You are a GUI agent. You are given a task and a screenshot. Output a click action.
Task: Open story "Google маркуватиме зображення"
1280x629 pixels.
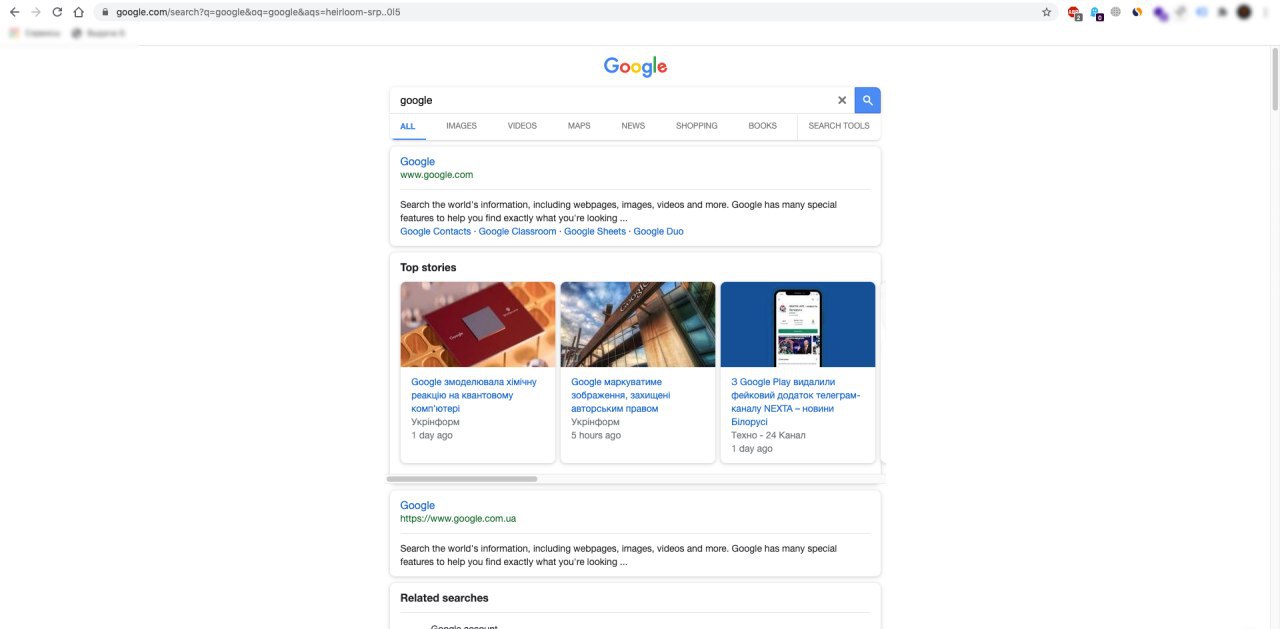(621, 395)
